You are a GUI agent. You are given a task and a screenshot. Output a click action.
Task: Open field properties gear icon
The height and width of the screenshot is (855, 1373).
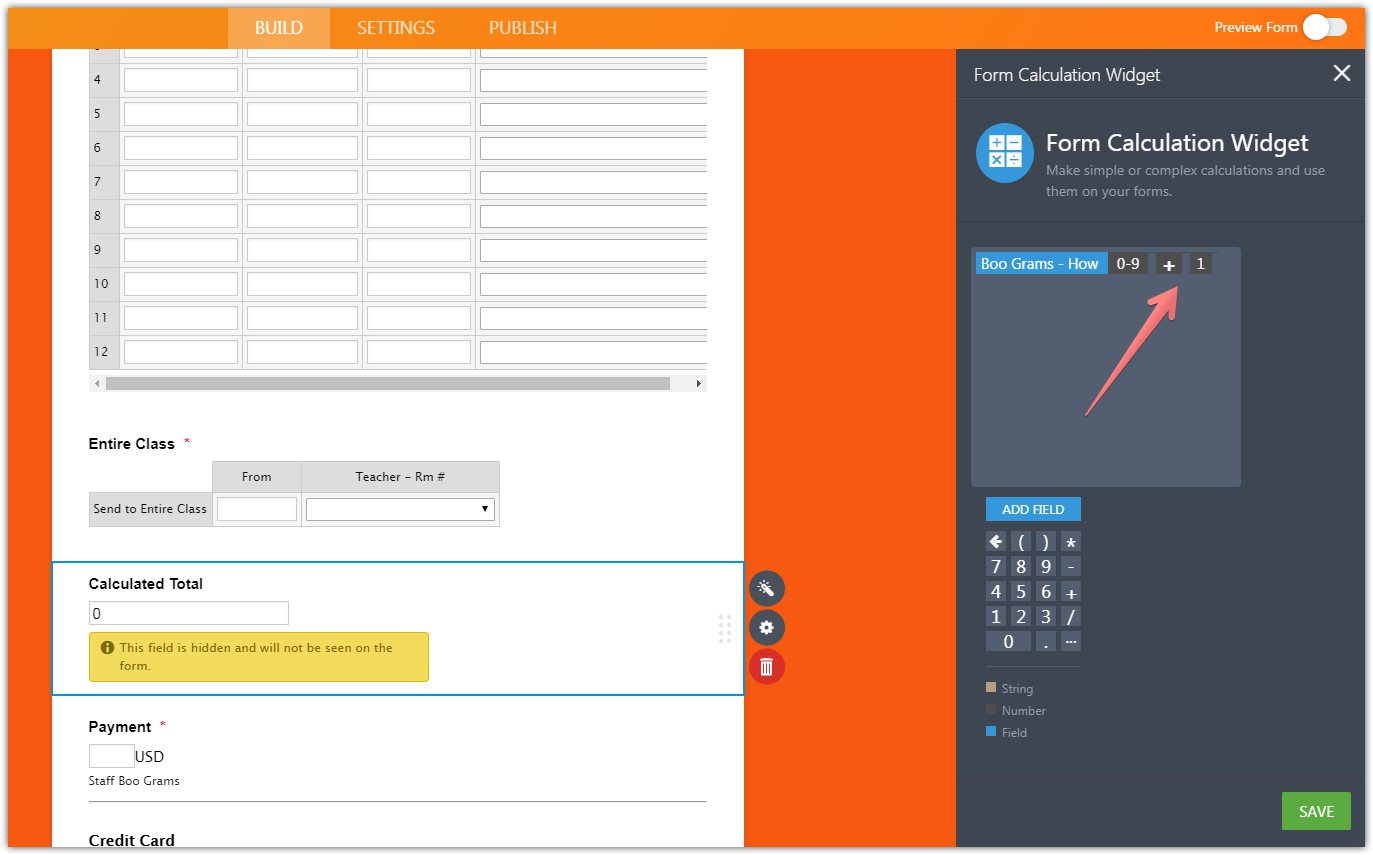pos(766,628)
